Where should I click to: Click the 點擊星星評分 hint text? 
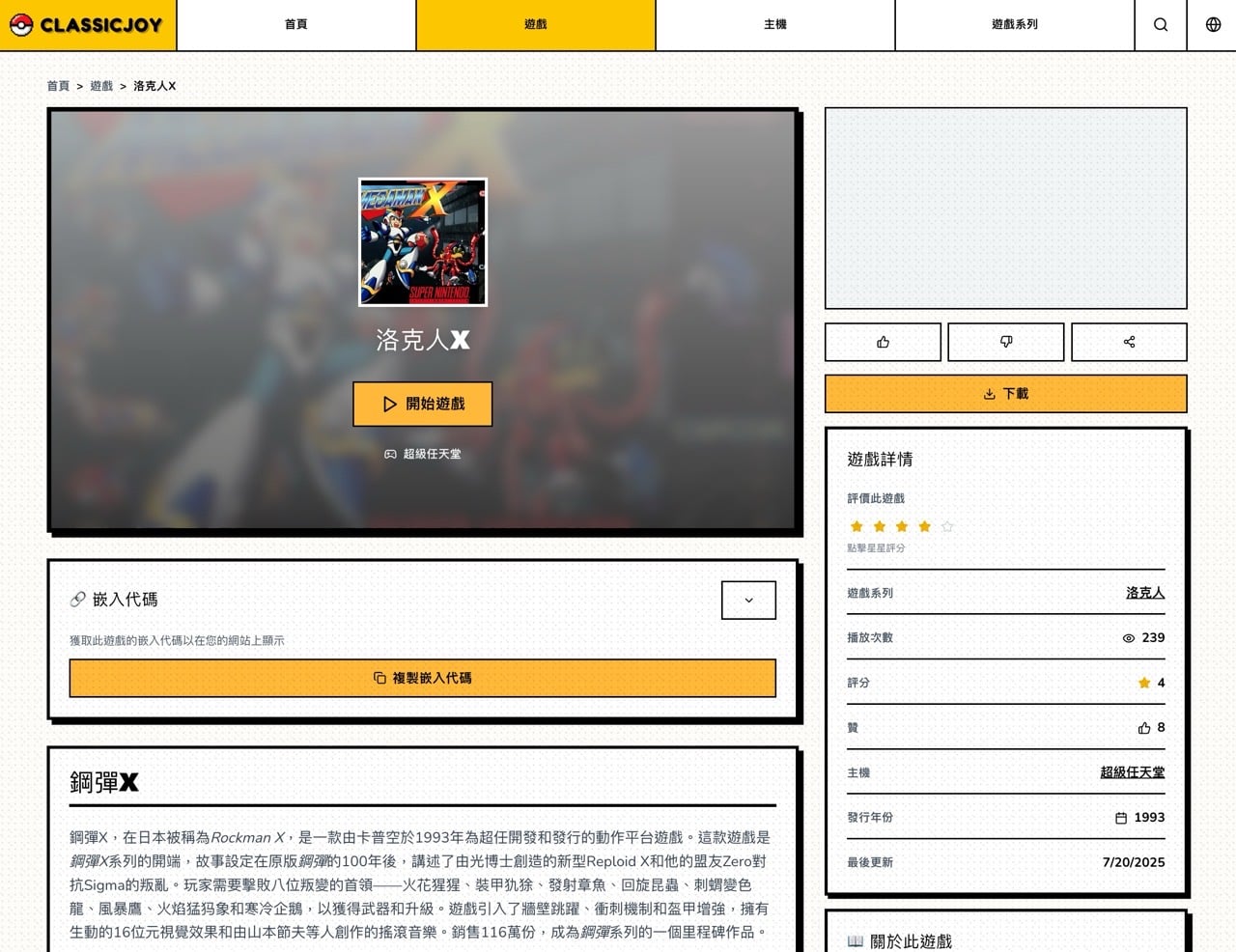(x=876, y=547)
